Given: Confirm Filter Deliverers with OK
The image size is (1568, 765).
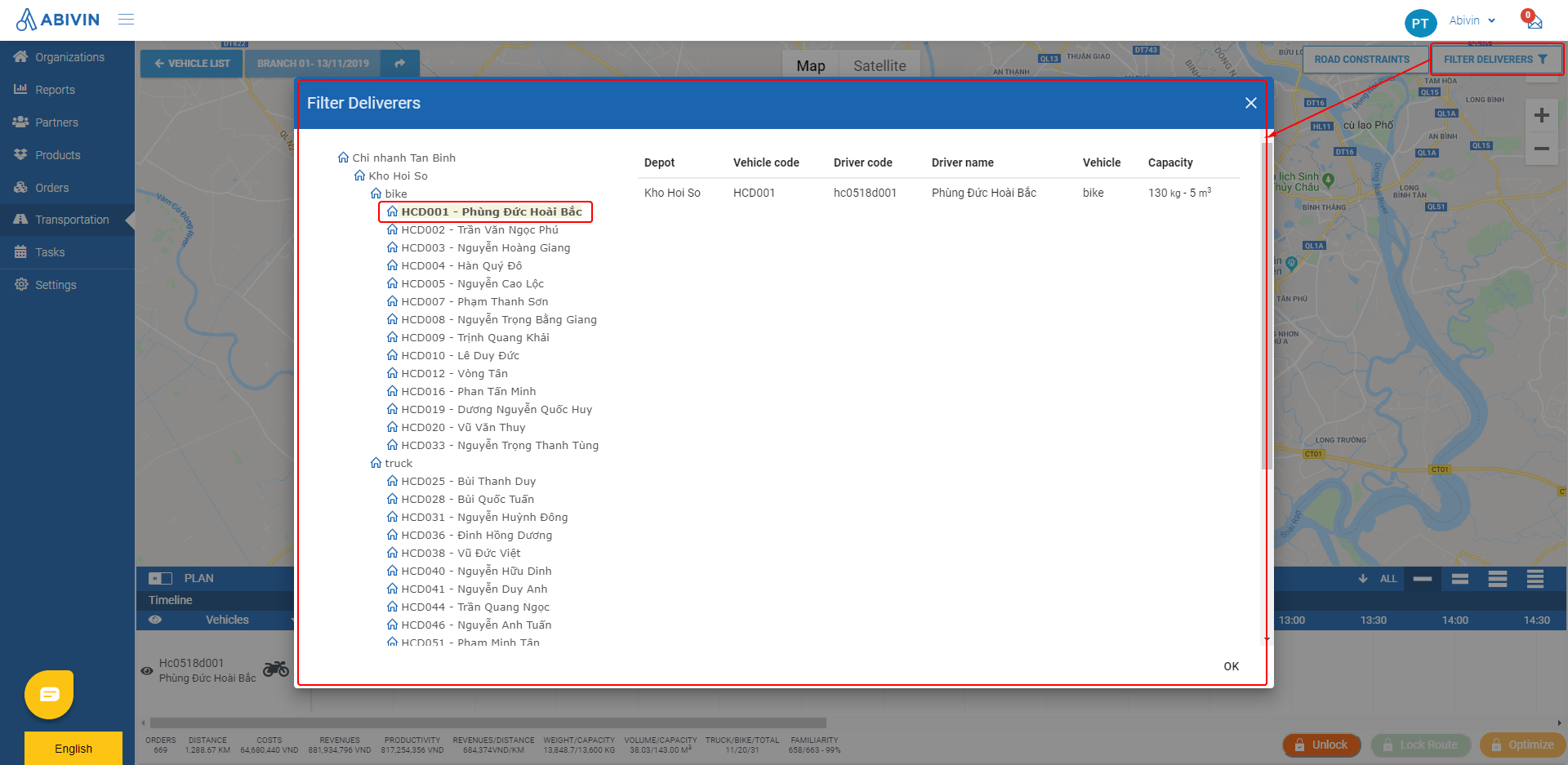Looking at the screenshot, I should [x=1231, y=666].
